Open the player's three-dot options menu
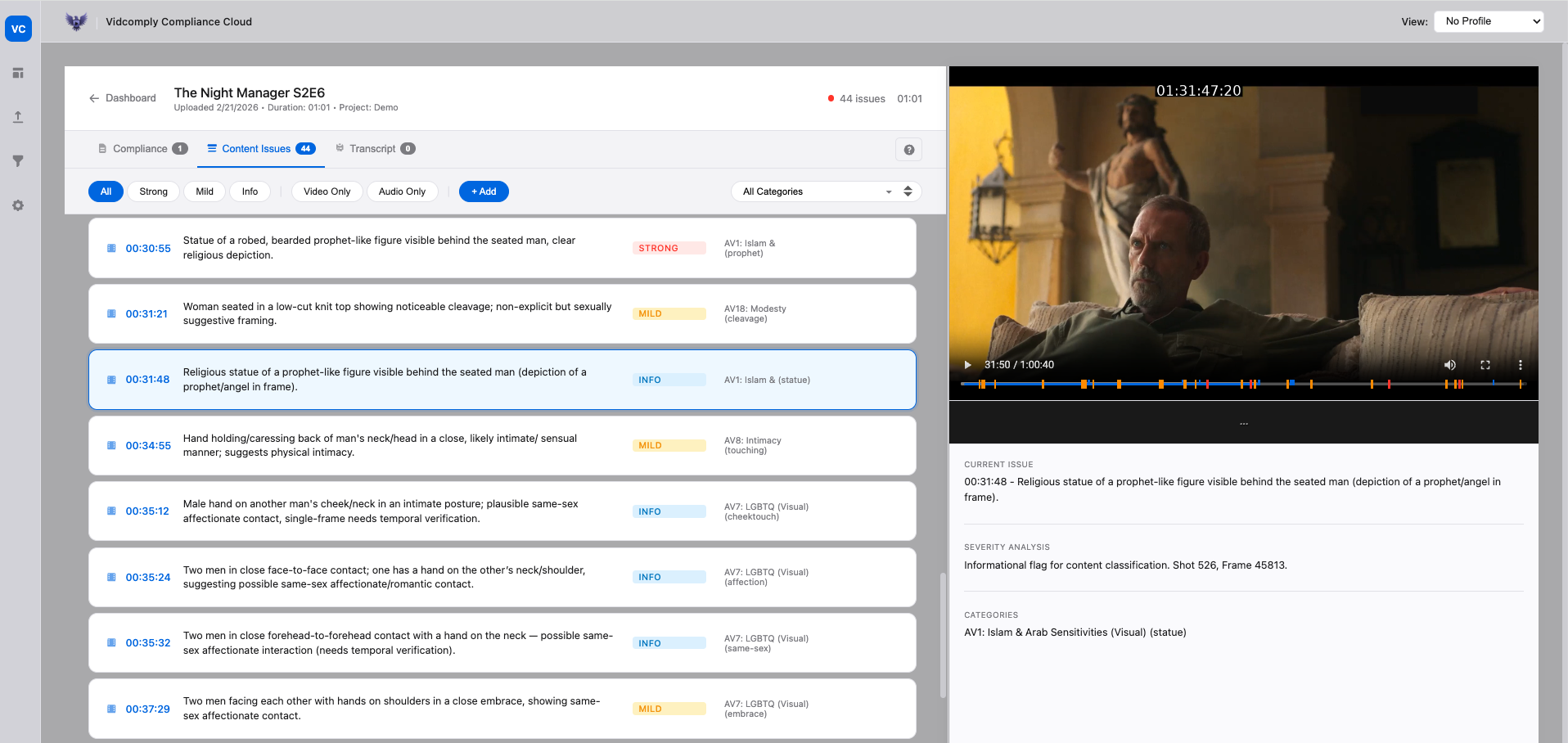This screenshot has height=743, width=1568. (x=1521, y=365)
